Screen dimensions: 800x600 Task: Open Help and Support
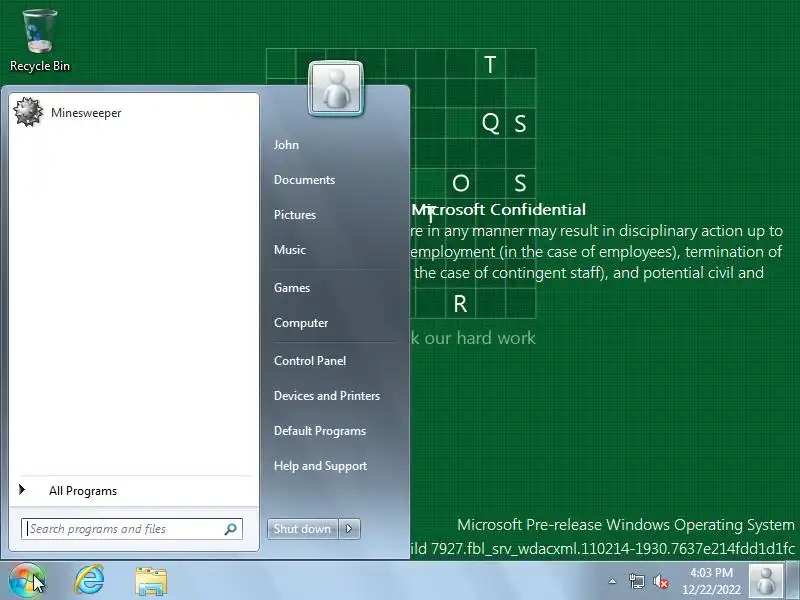point(320,466)
